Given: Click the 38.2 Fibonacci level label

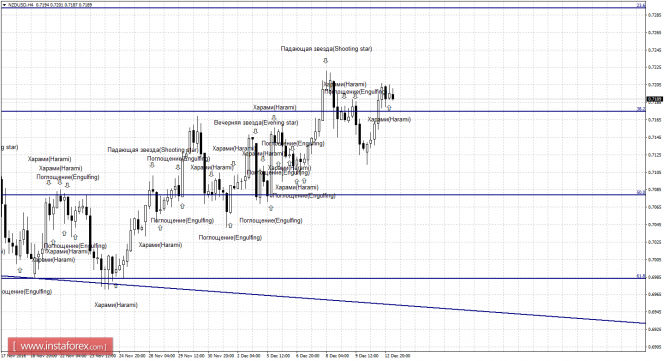Looking at the screenshot, I should 641,109.
